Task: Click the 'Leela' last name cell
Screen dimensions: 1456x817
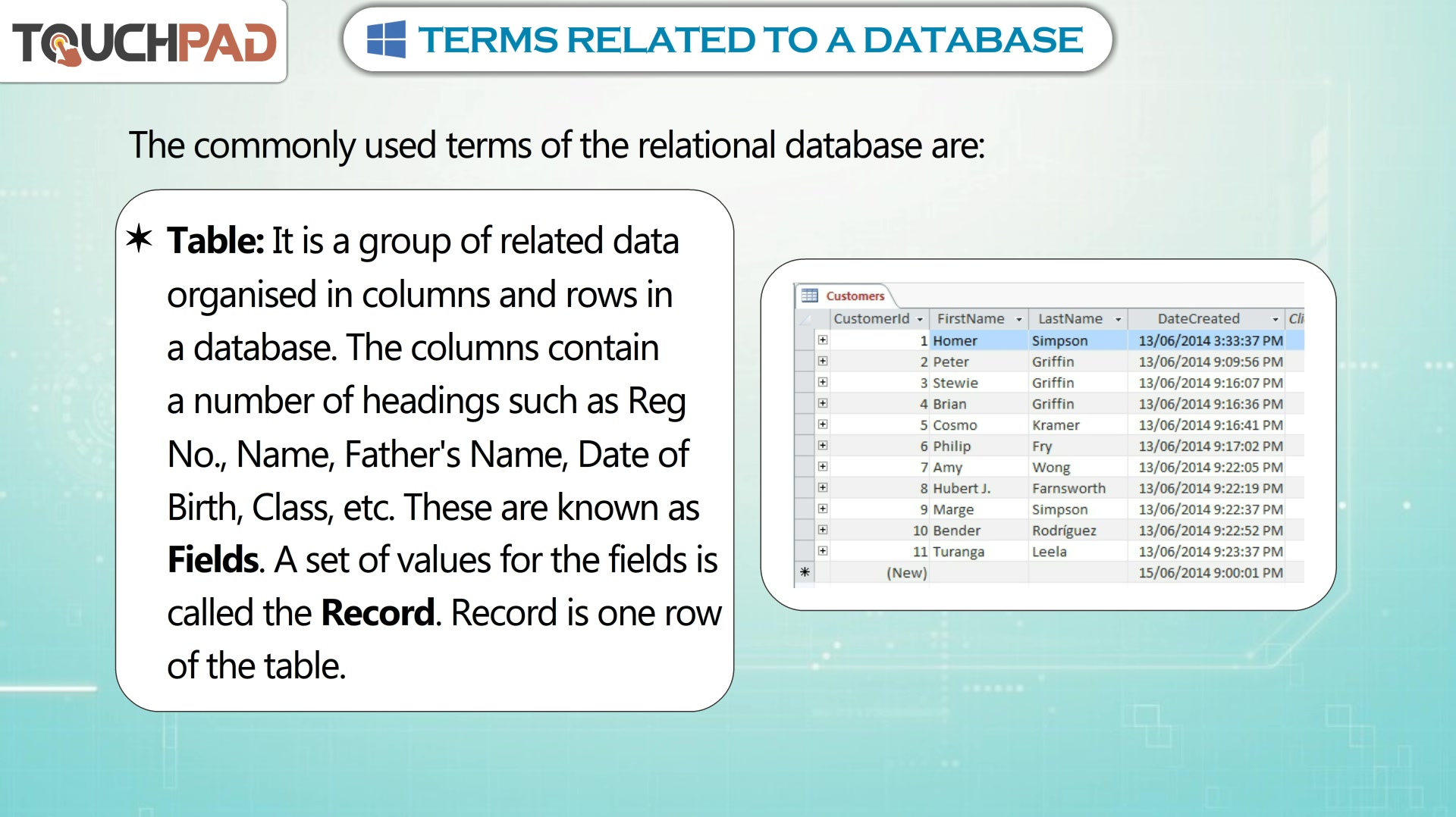Action: pos(1078,552)
